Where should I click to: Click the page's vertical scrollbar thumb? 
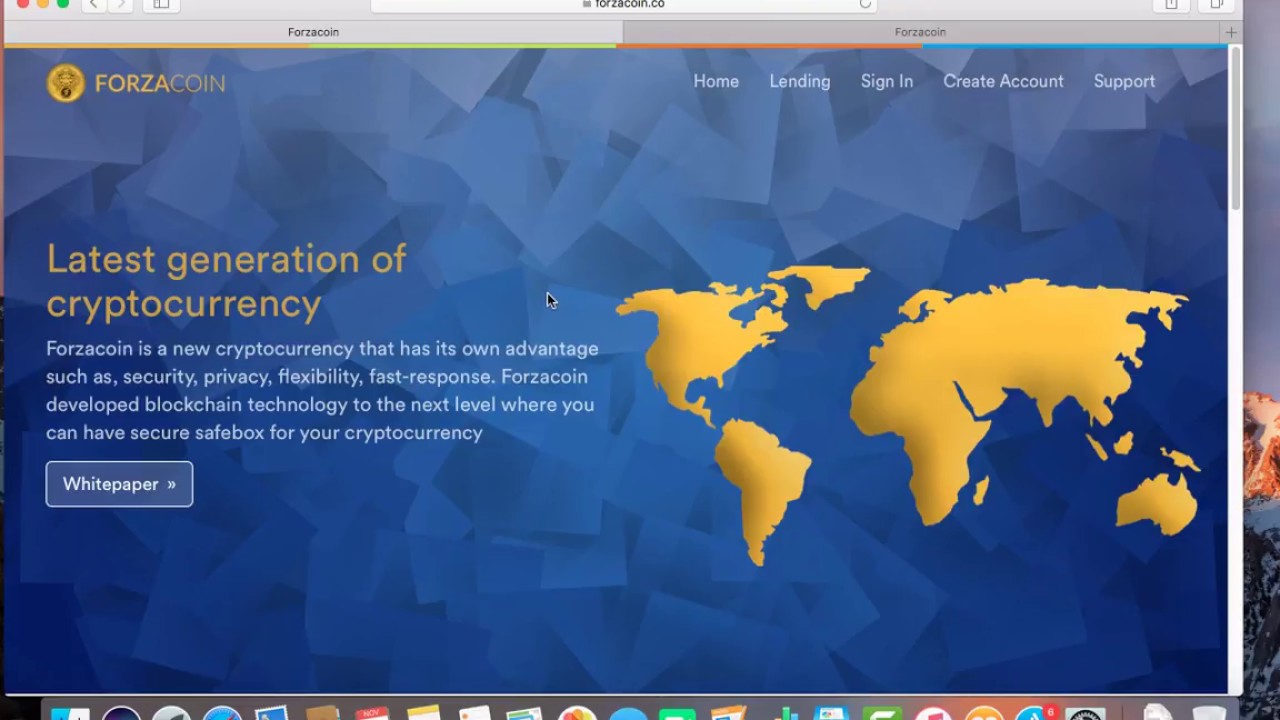coord(1235,127)
